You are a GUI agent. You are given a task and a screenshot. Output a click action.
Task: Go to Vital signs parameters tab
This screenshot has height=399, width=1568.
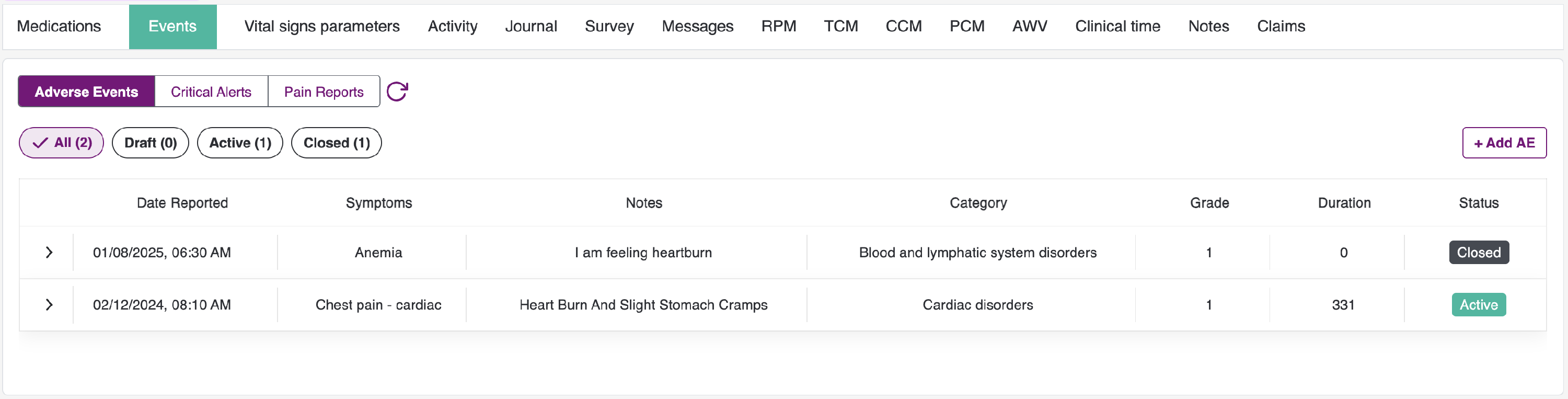click(321, 26)
